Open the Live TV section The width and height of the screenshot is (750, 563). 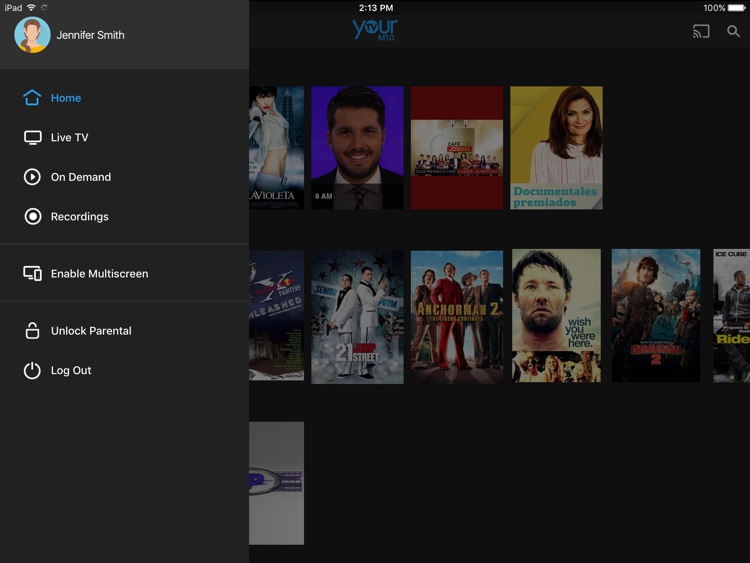click(124, 138)
